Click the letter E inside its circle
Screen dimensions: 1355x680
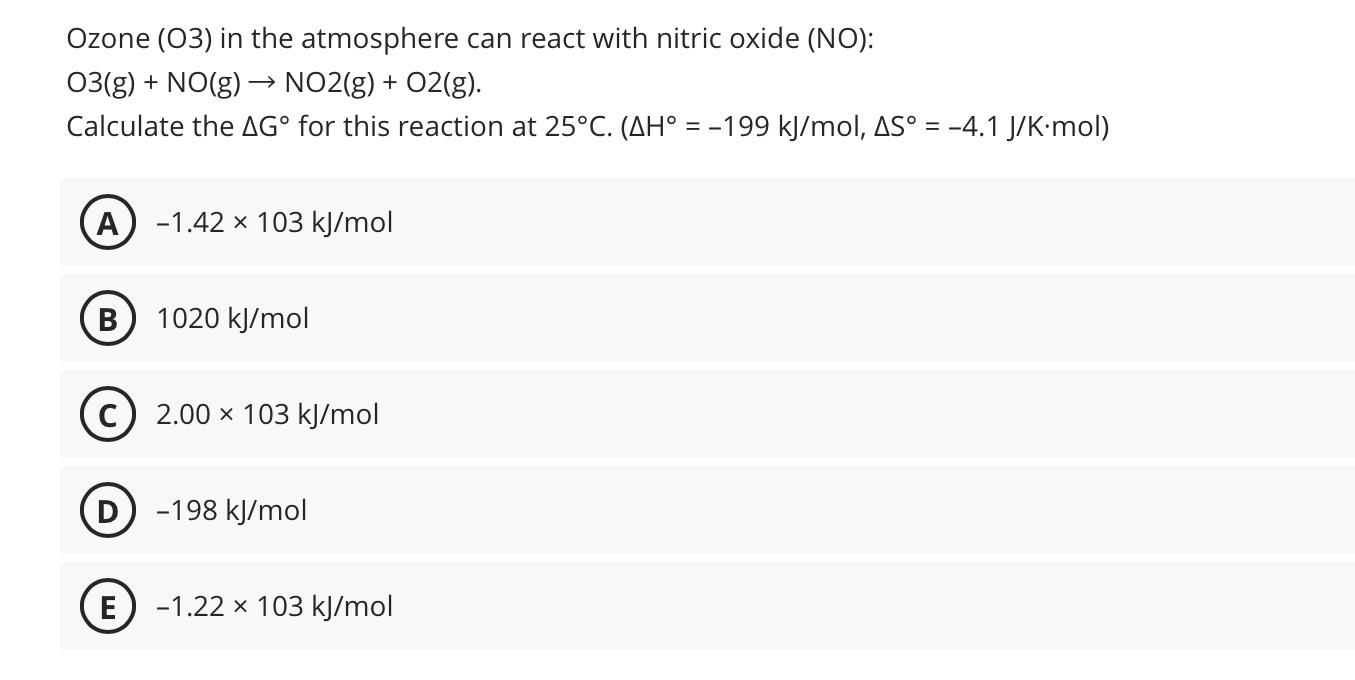click(106, 606)
